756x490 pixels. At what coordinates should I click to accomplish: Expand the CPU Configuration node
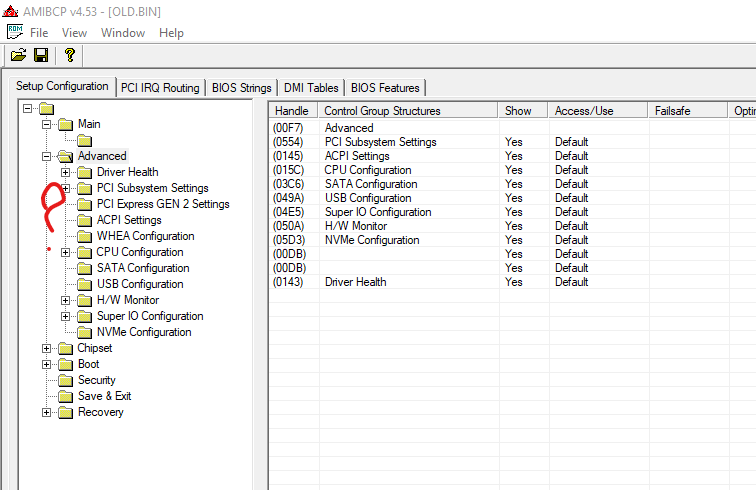click(66, 252)
